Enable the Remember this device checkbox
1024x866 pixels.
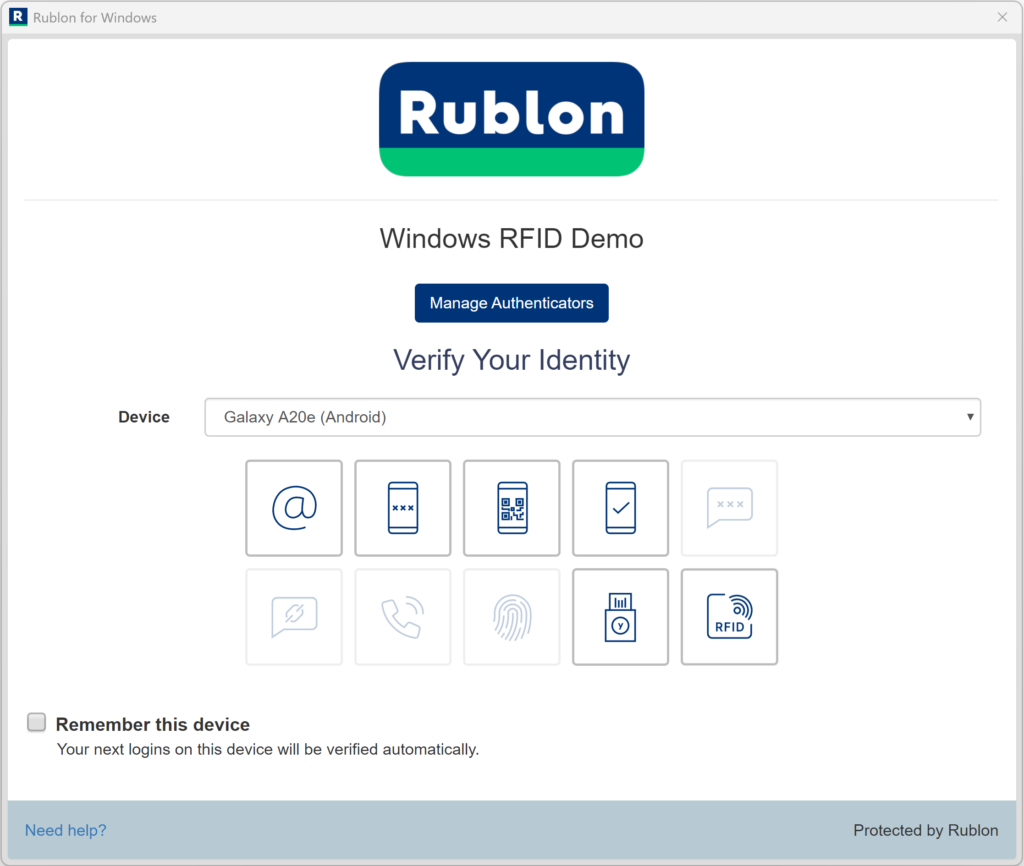tap(36, 722)
